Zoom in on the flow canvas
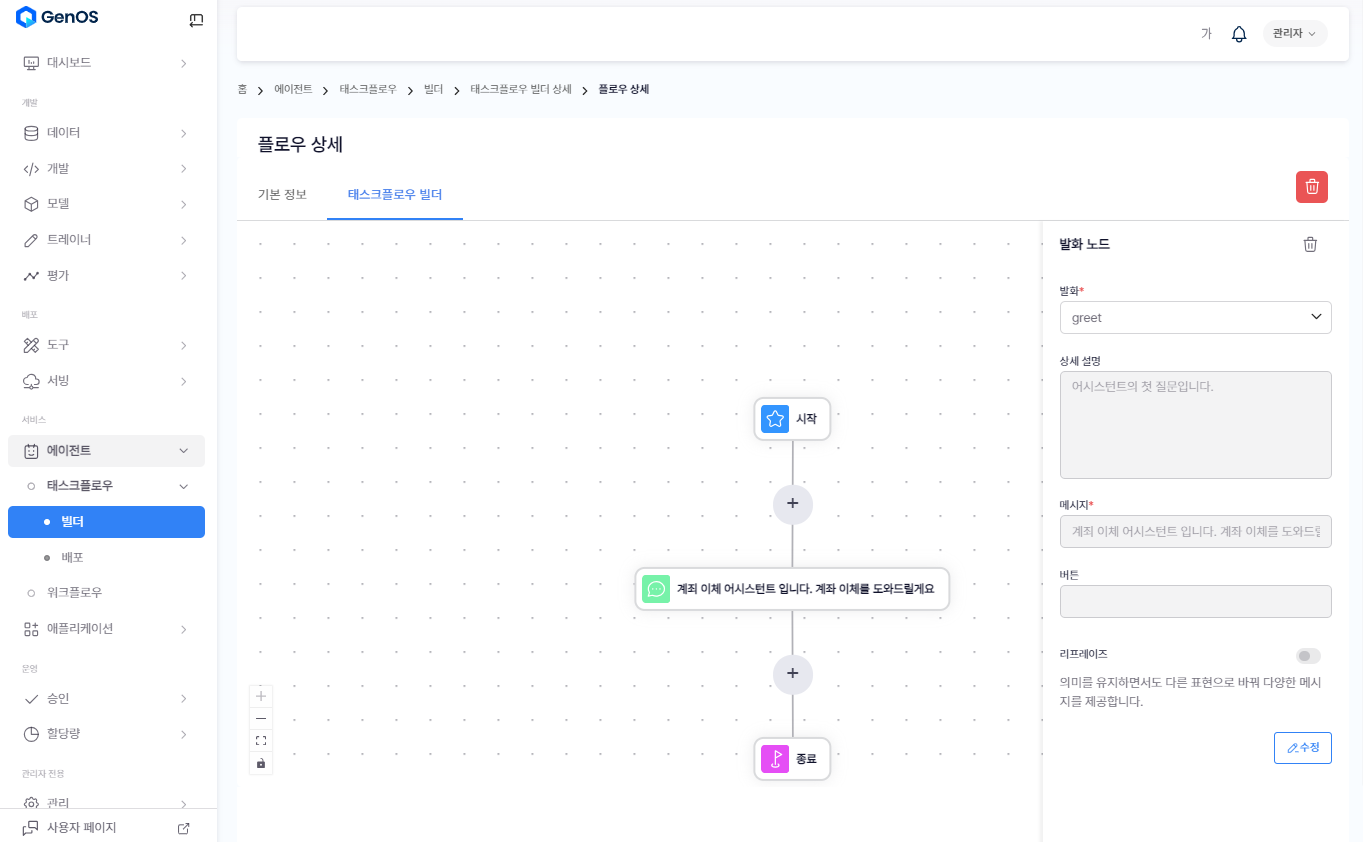This screenshot has width=1363, height=842. [x=261, y=696]
